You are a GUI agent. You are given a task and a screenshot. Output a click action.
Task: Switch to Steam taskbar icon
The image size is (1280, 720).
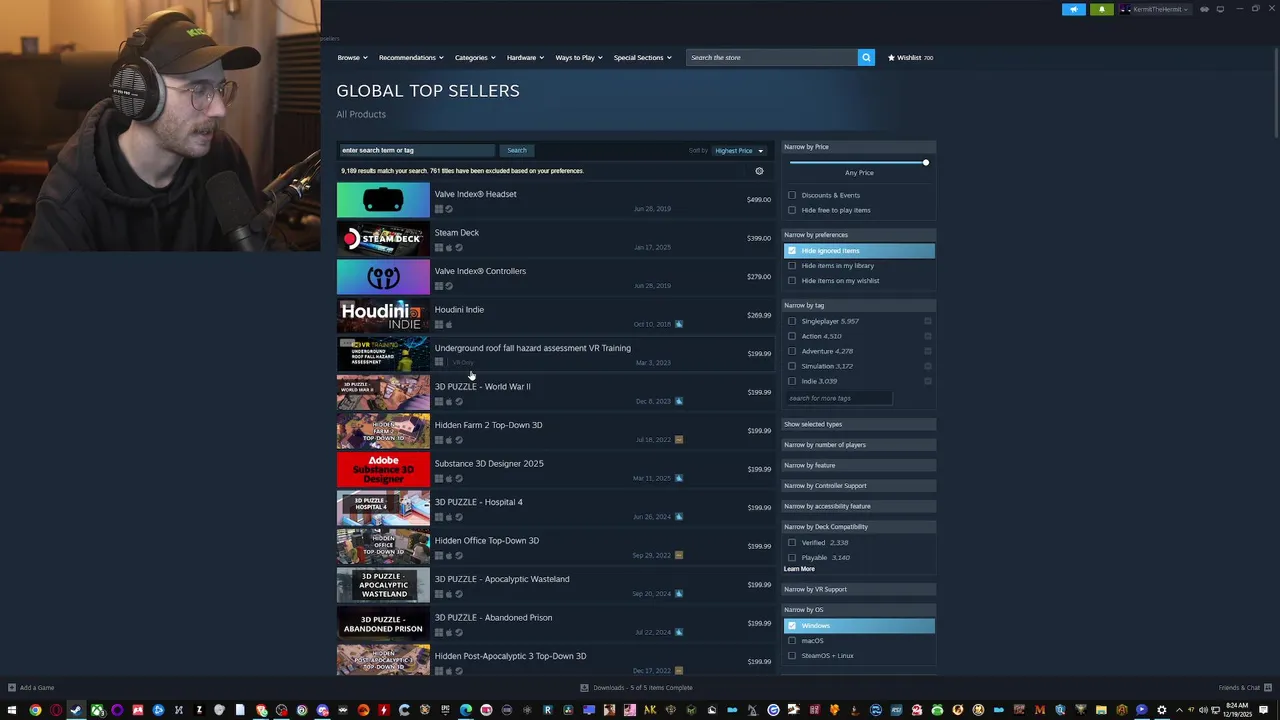[76, 710]
